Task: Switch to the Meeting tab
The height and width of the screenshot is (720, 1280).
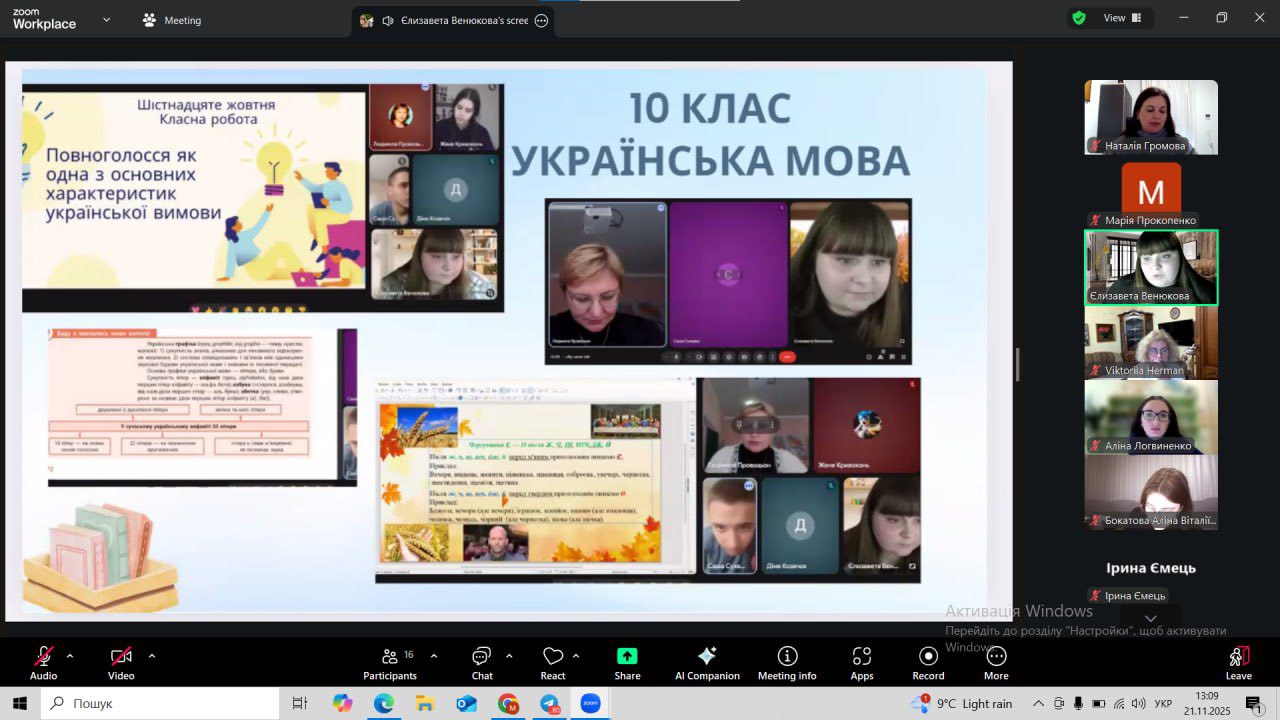Action: point(171,20)
